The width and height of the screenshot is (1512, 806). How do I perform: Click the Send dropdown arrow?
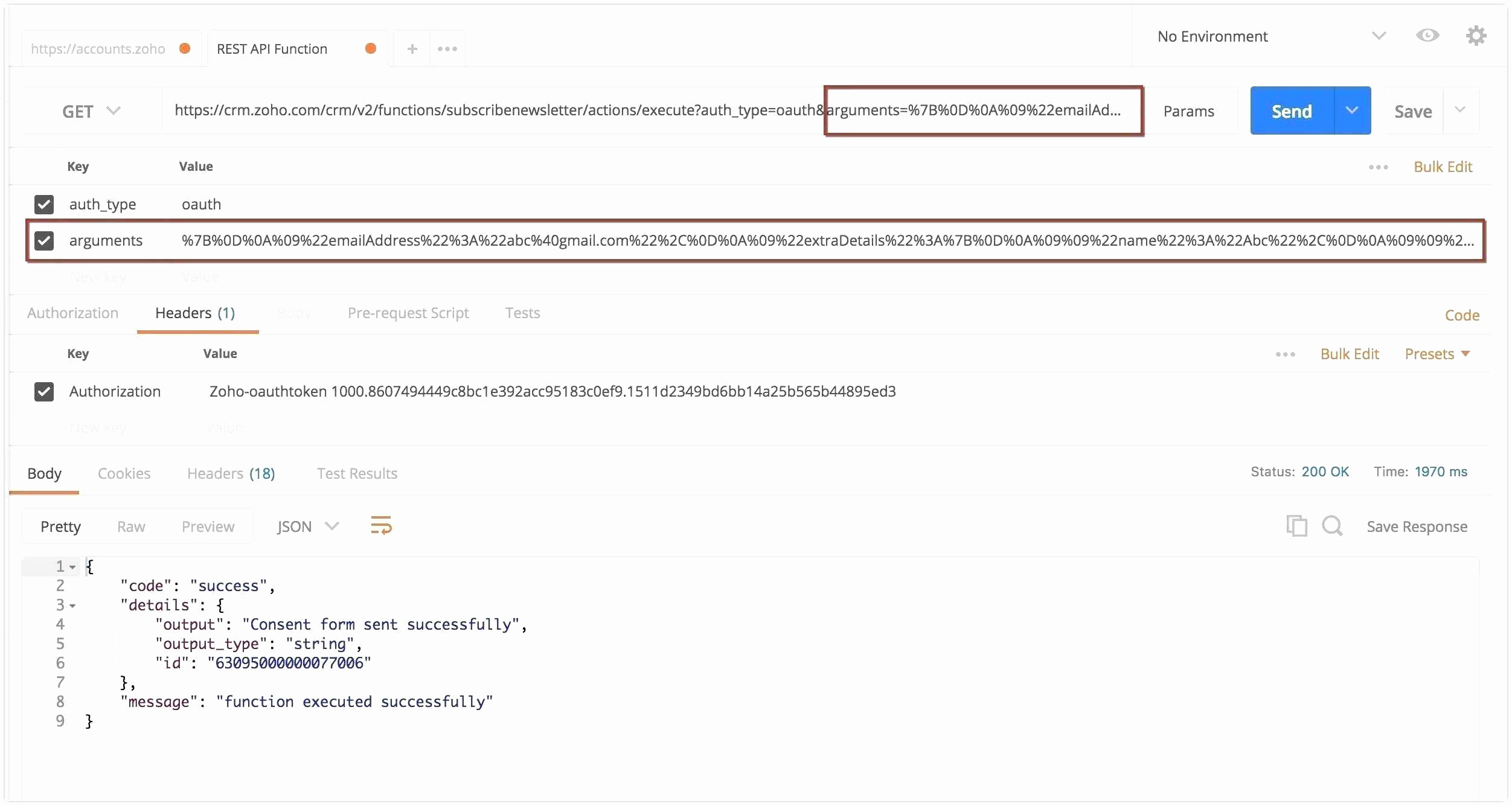point(1351,111)
